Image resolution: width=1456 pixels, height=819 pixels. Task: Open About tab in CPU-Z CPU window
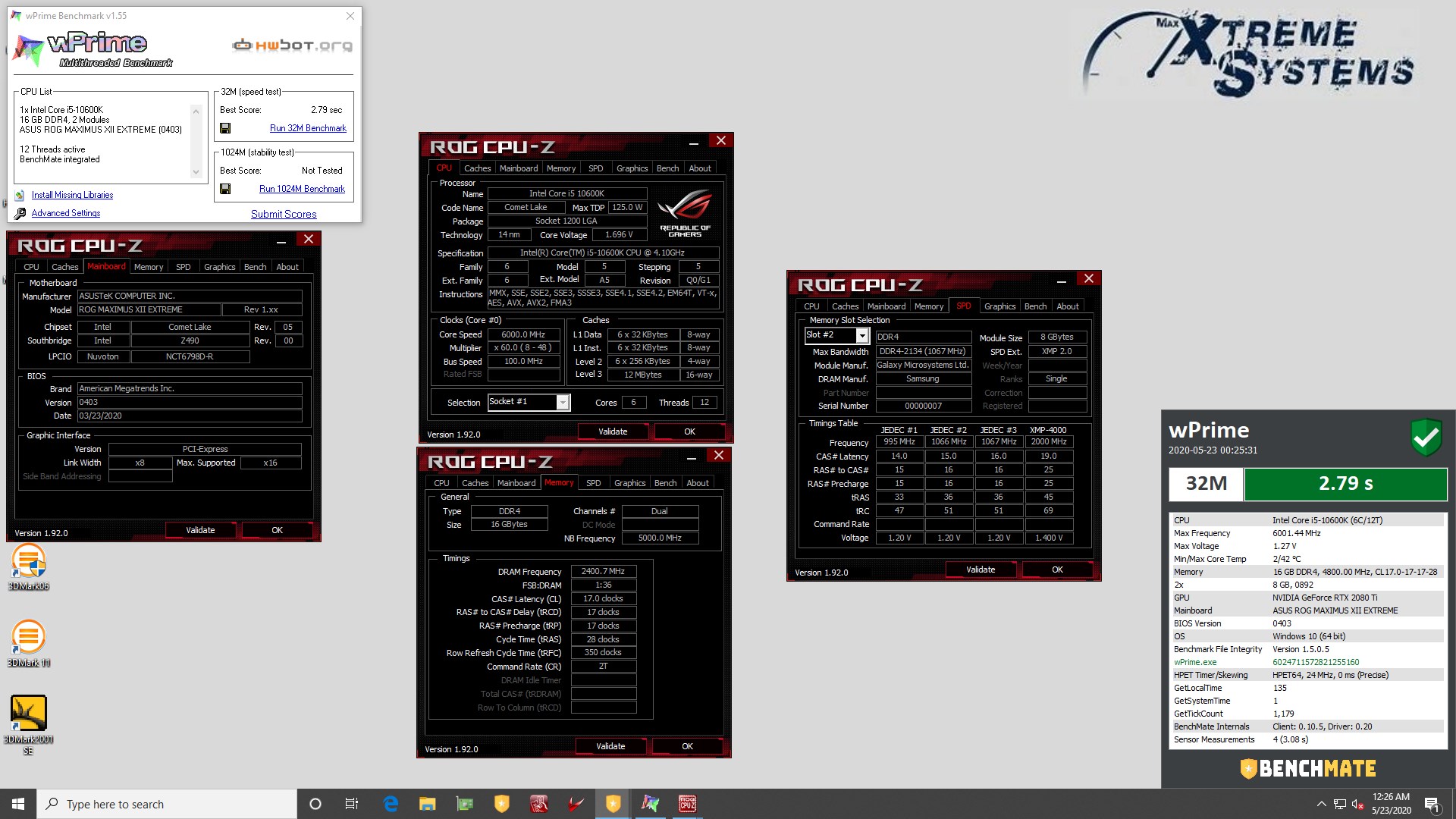(700, 168)
